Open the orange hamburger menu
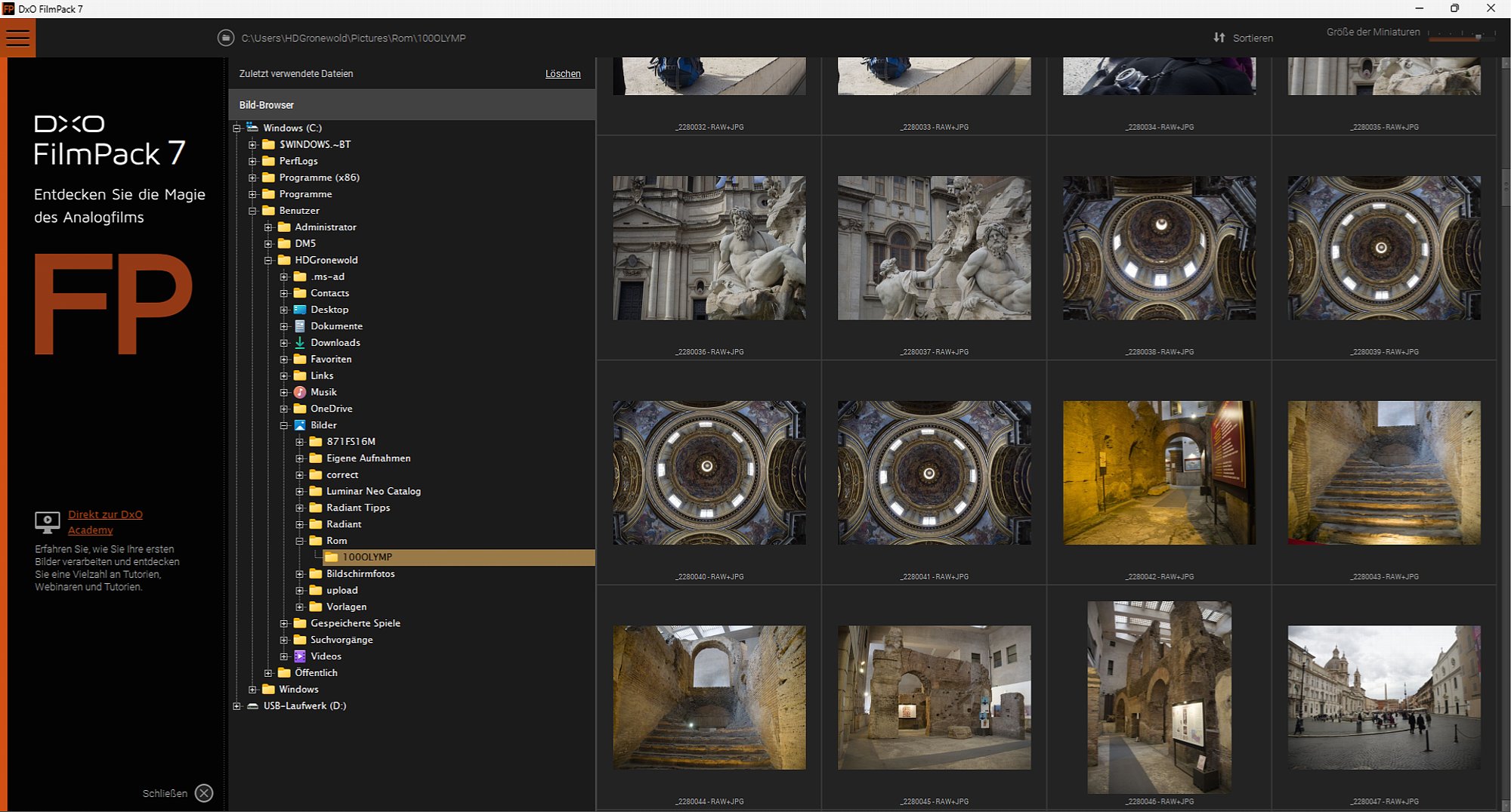Viewport: 1511px width, 812px height. pos(17,38)
